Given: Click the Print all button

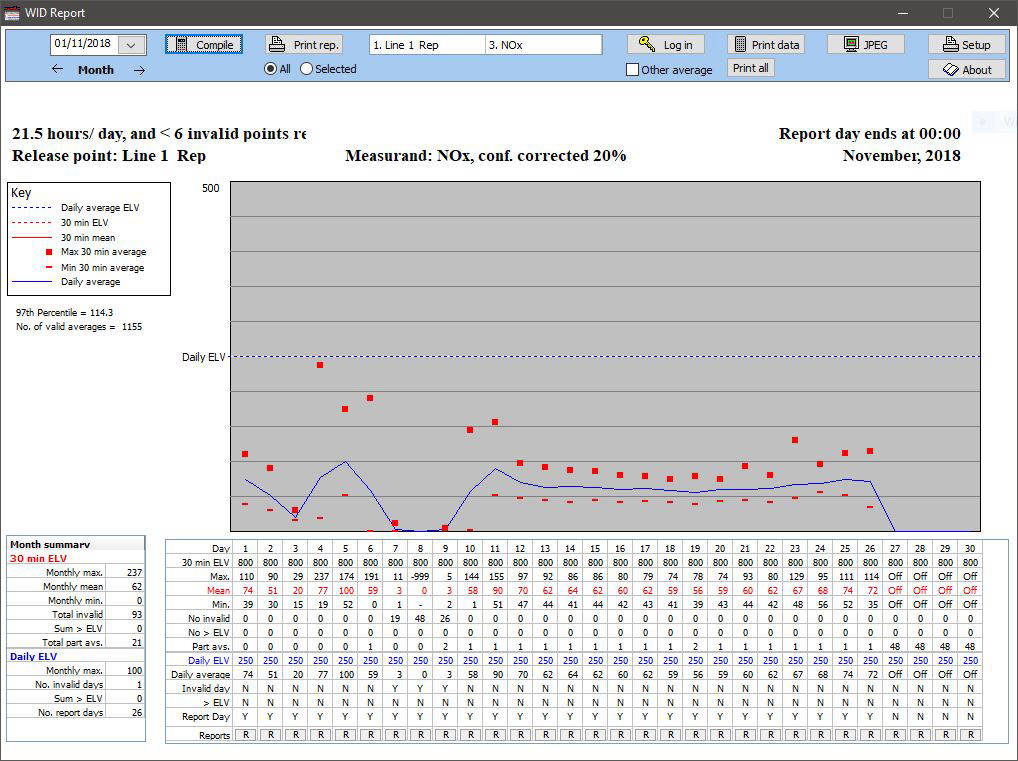Looking at the screenshot, I should pyautogui.click(x=750, y=68).
